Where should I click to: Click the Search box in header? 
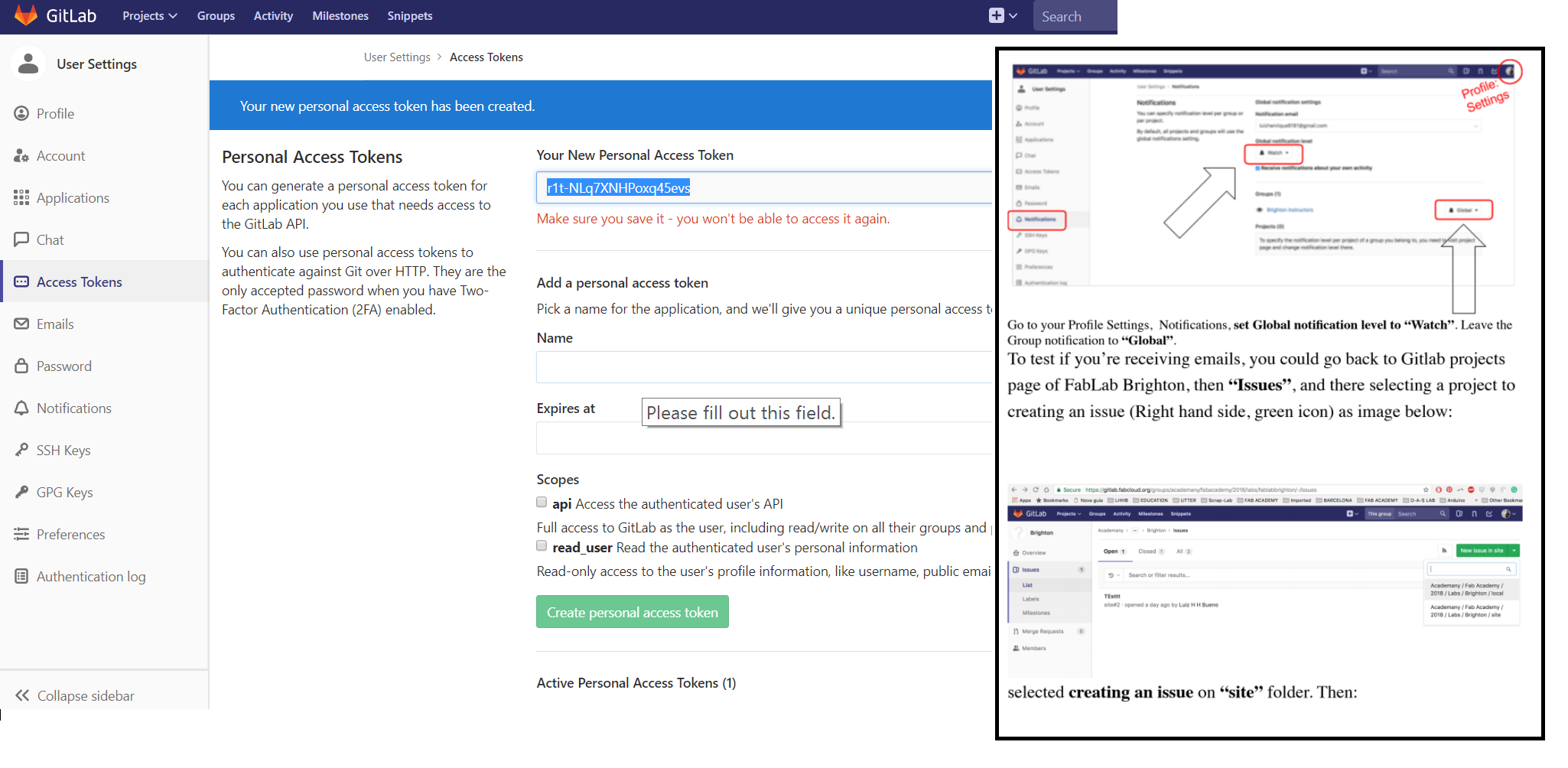(1075, 16)
